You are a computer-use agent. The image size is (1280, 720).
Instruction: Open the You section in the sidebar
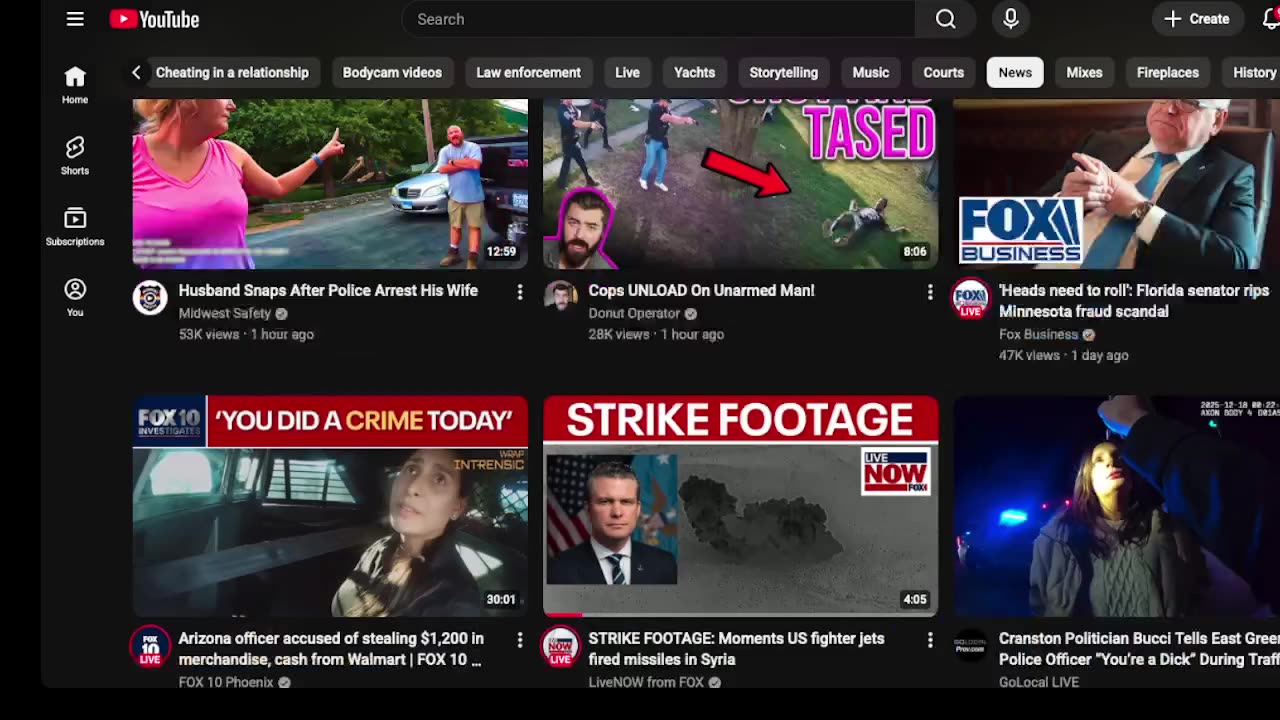(x=75, y=299)
